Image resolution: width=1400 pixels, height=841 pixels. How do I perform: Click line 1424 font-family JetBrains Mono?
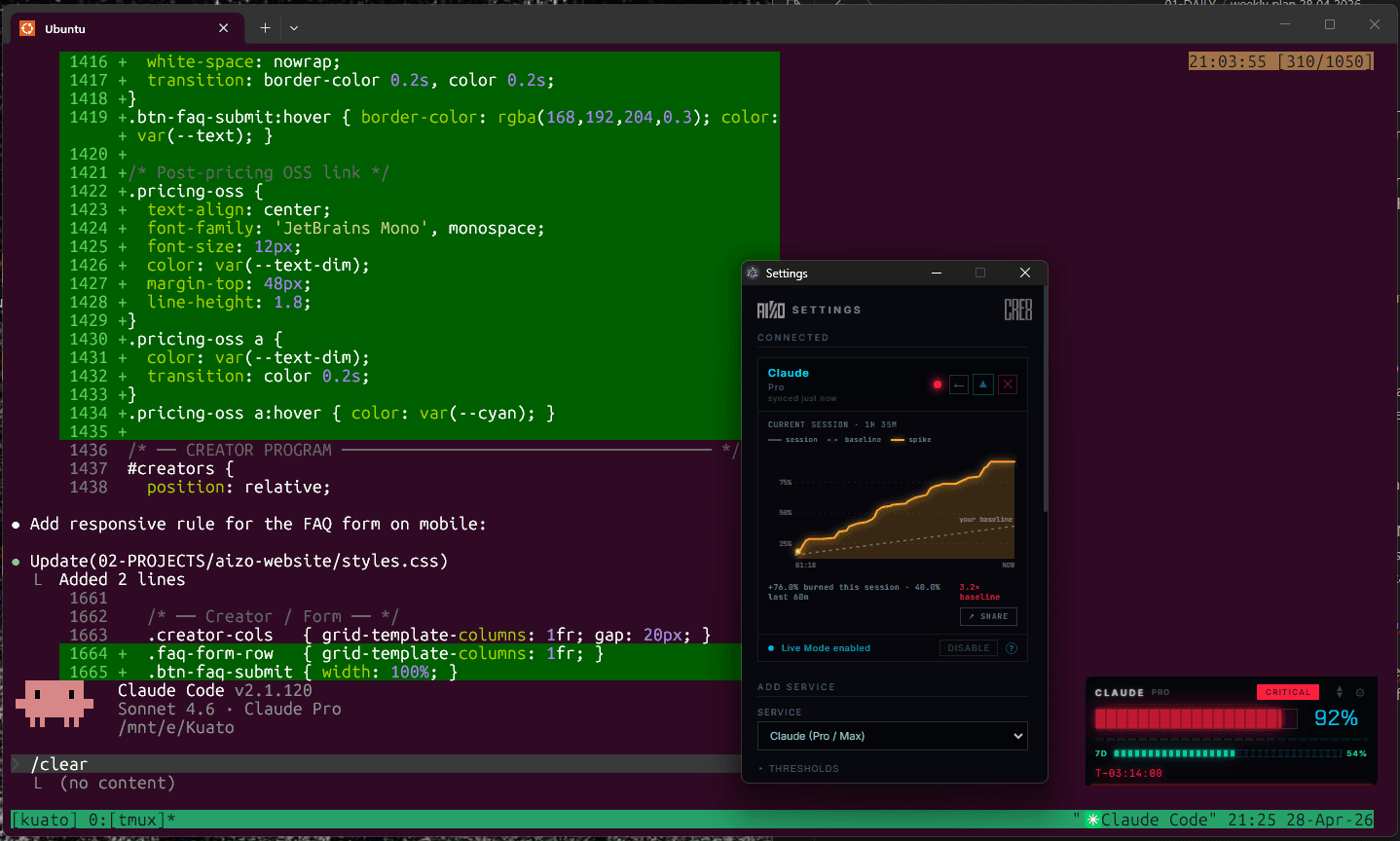click(x=346, y=228)
